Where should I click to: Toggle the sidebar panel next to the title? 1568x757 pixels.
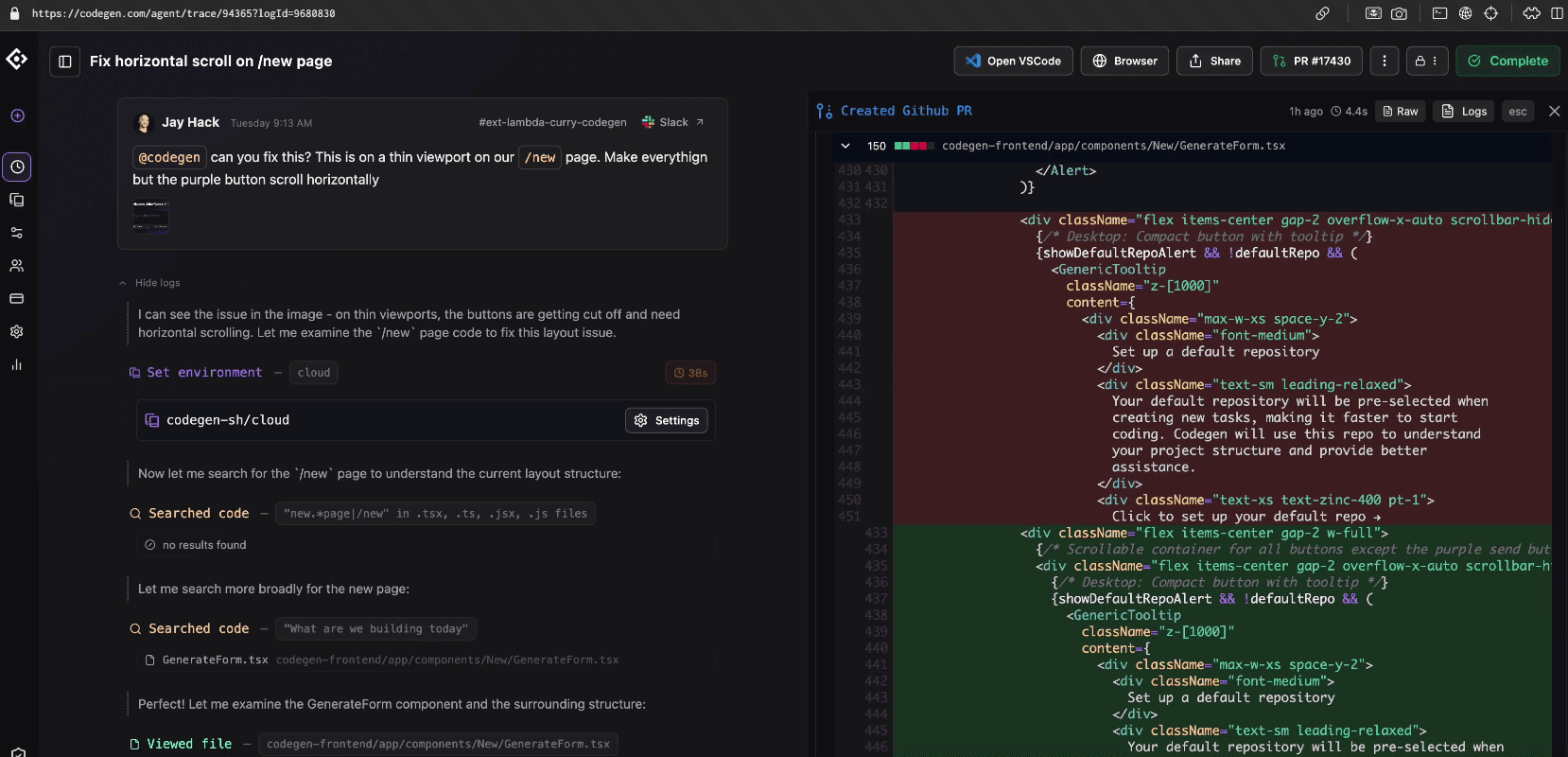coord(65,62)
